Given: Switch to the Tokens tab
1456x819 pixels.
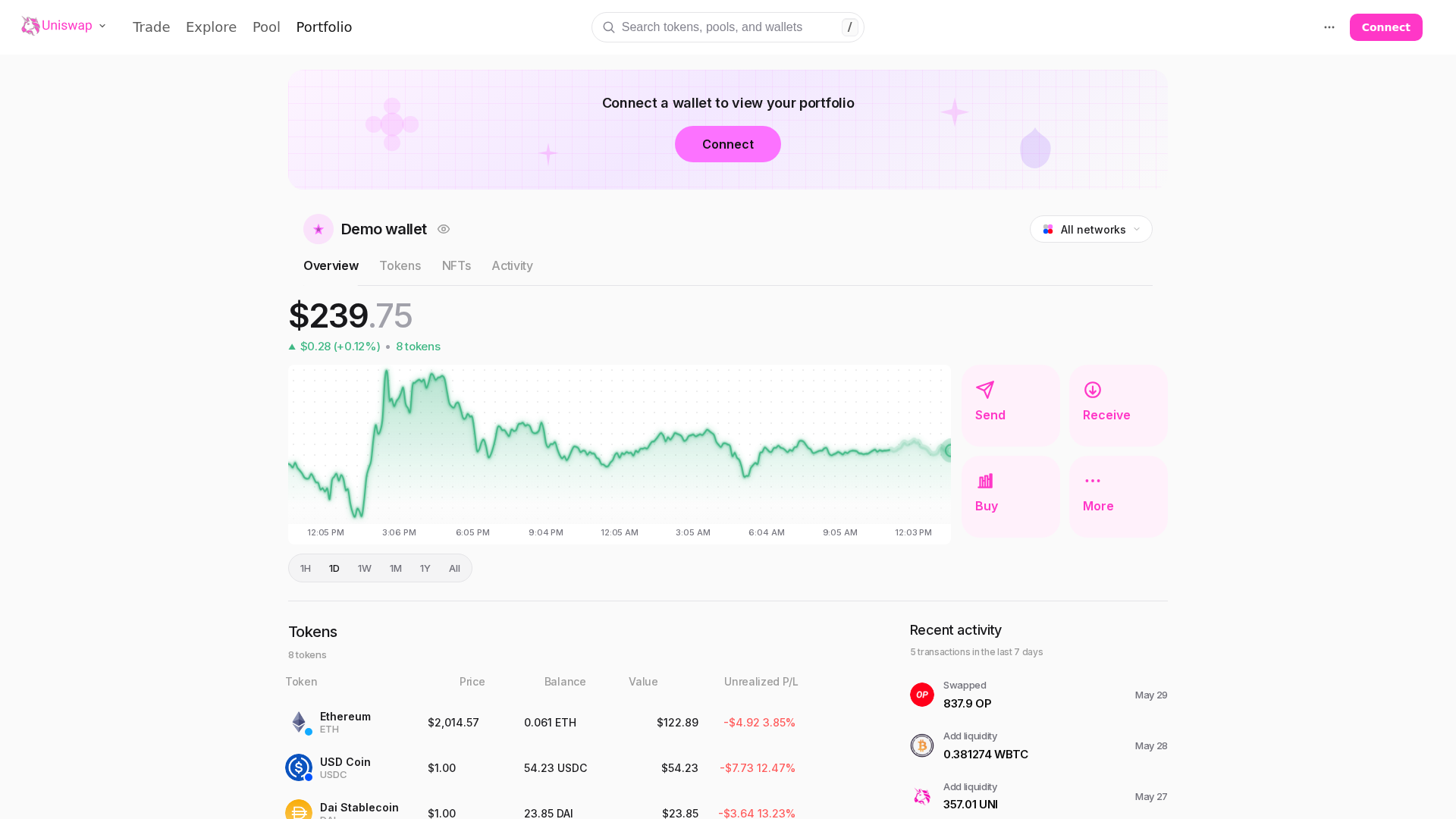Looking at the screenshot, I should (400, 265).
